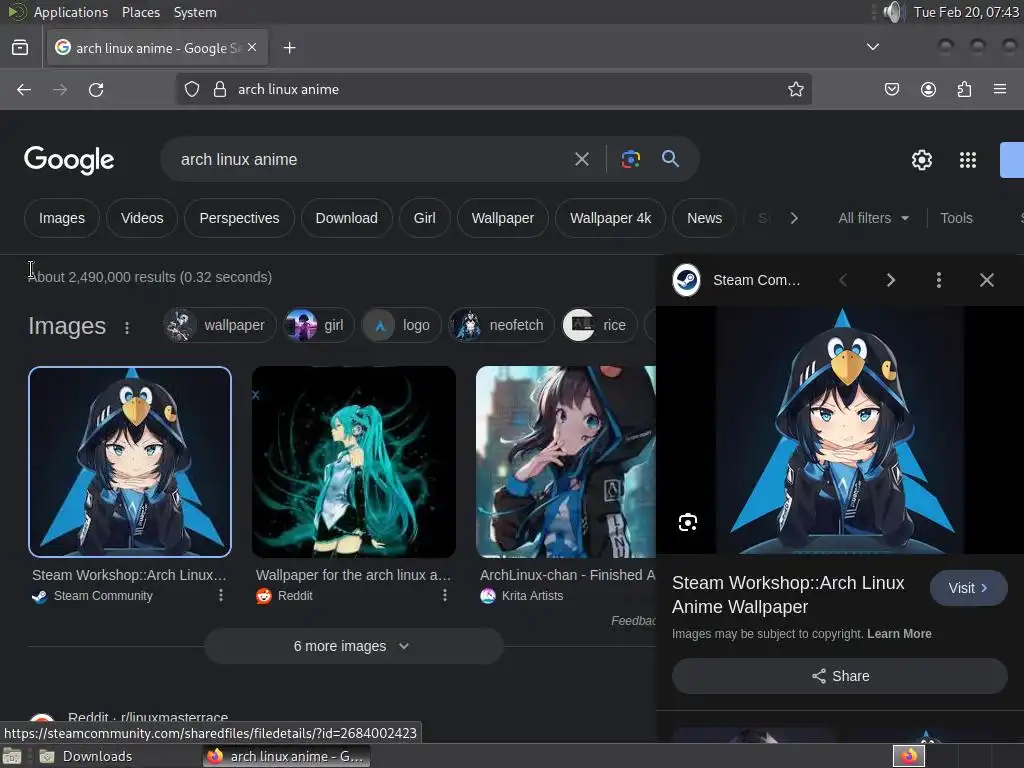
Task: Go to next image in preview panel
Action: point(890,280)
